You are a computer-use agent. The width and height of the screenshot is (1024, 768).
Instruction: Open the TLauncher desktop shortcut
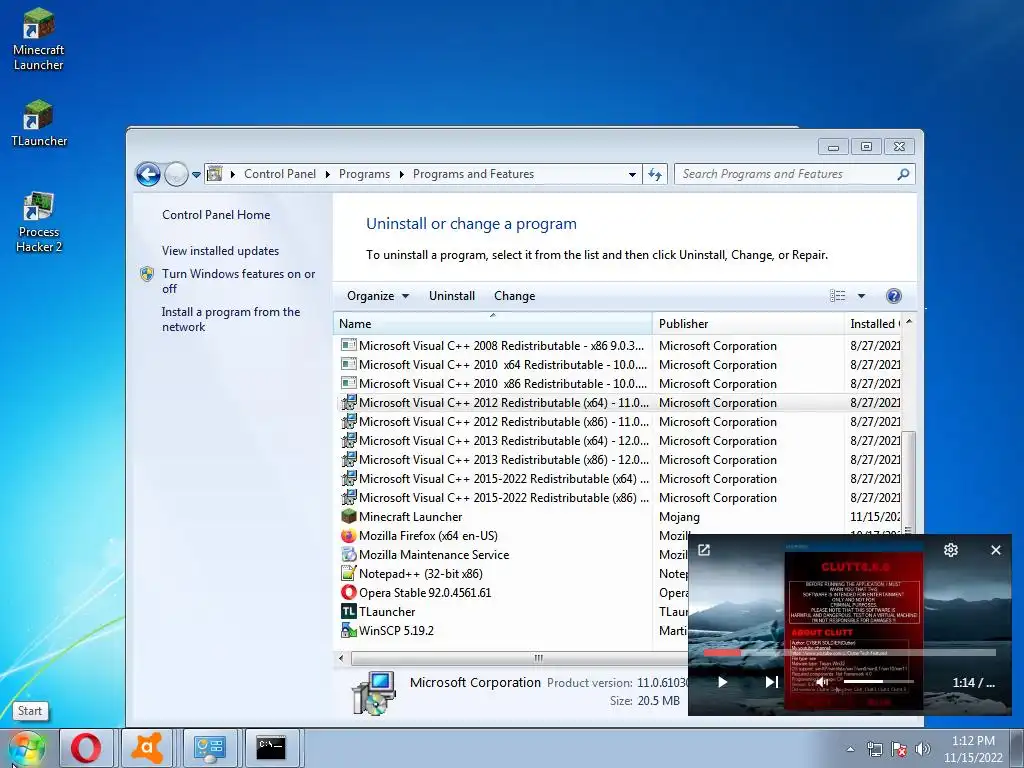[39, 123]
